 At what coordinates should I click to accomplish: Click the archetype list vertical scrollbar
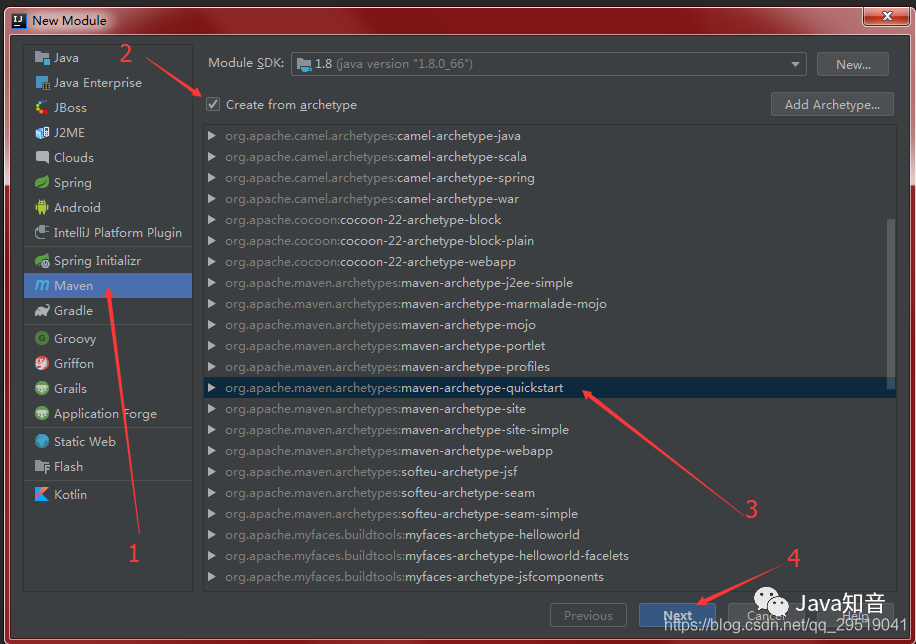(890, 304)
